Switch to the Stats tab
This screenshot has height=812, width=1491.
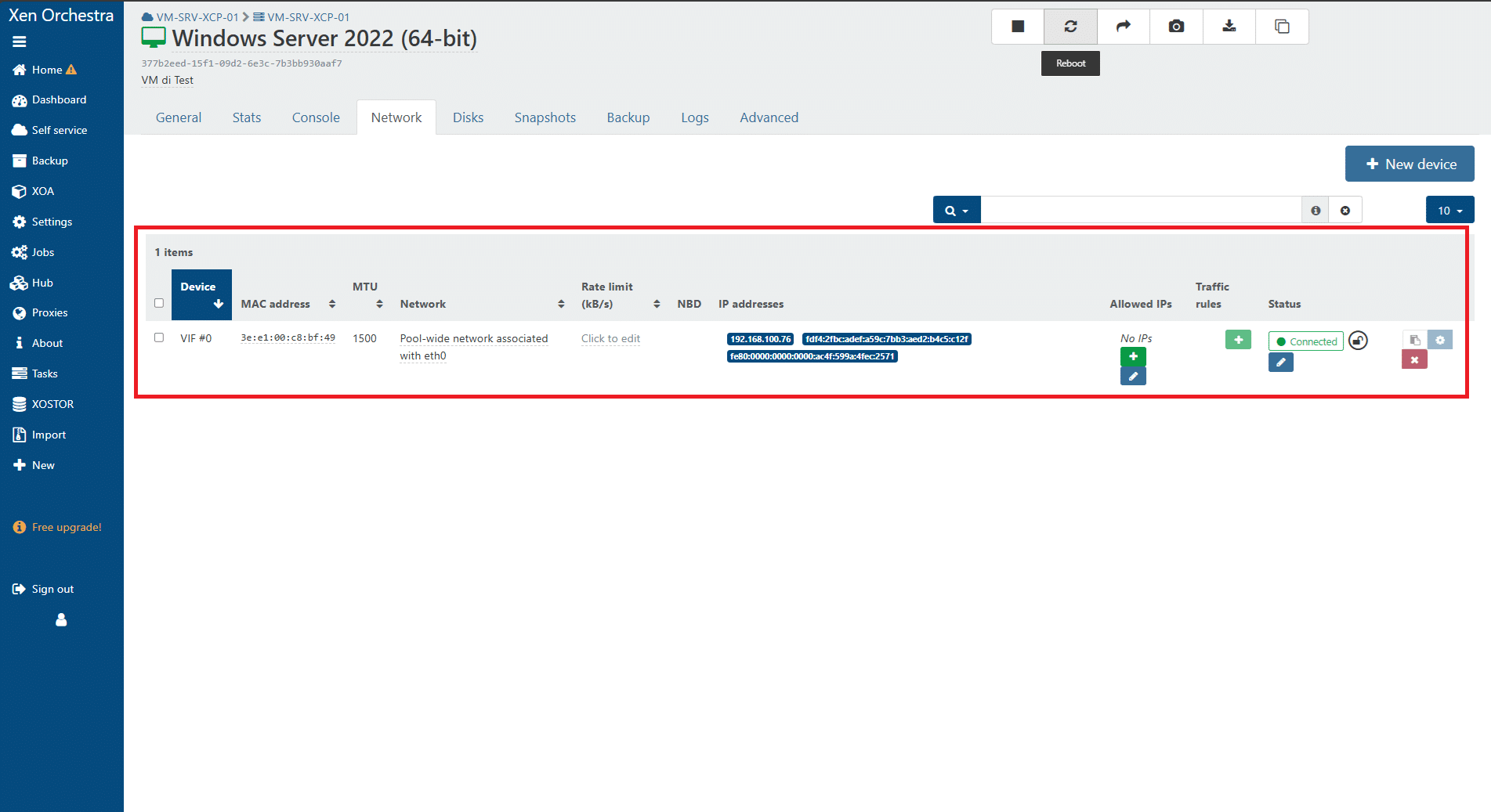click(247, 117)
